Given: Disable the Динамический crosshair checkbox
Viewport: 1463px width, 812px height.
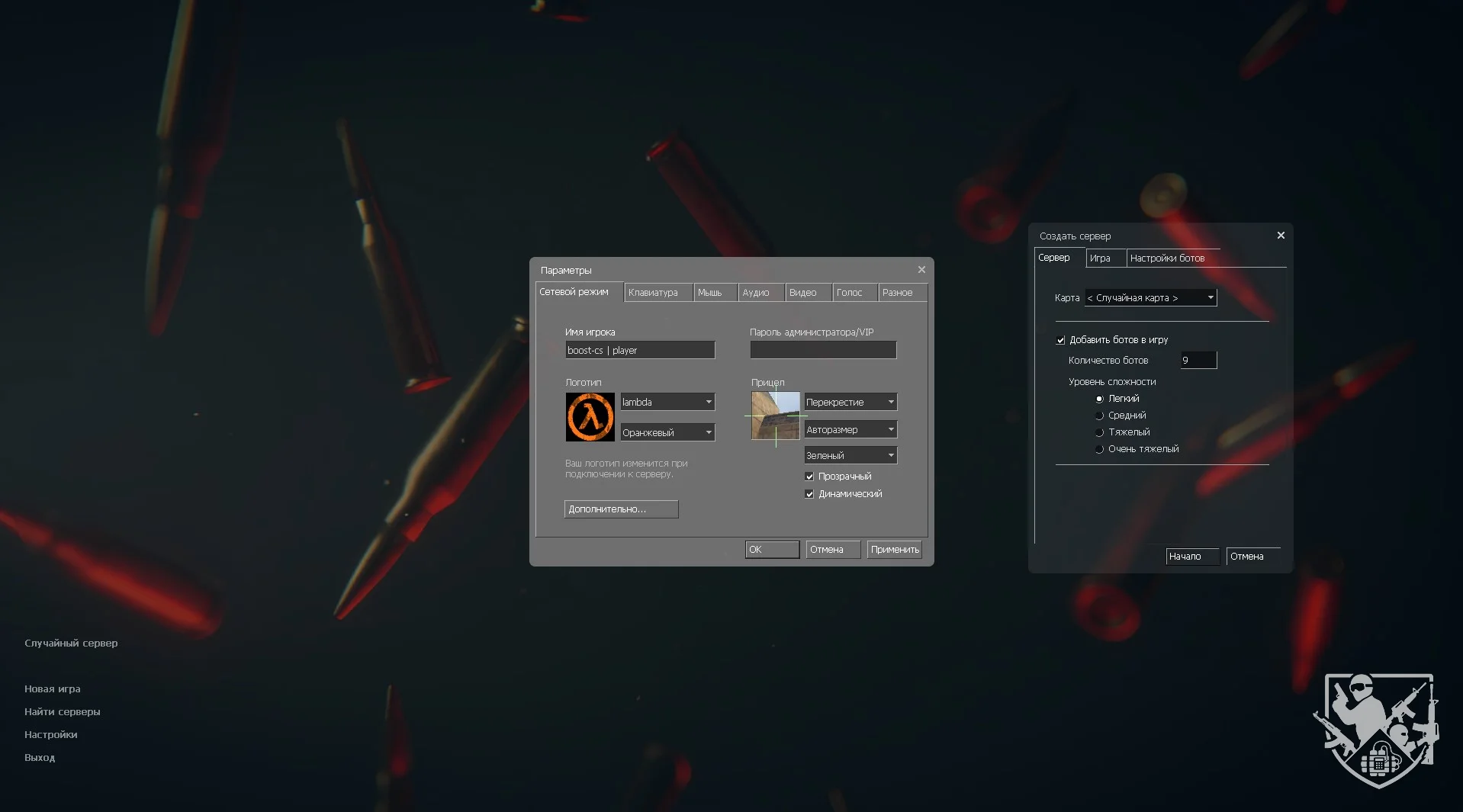Looking at the screenshot, I should coord(809,494).
